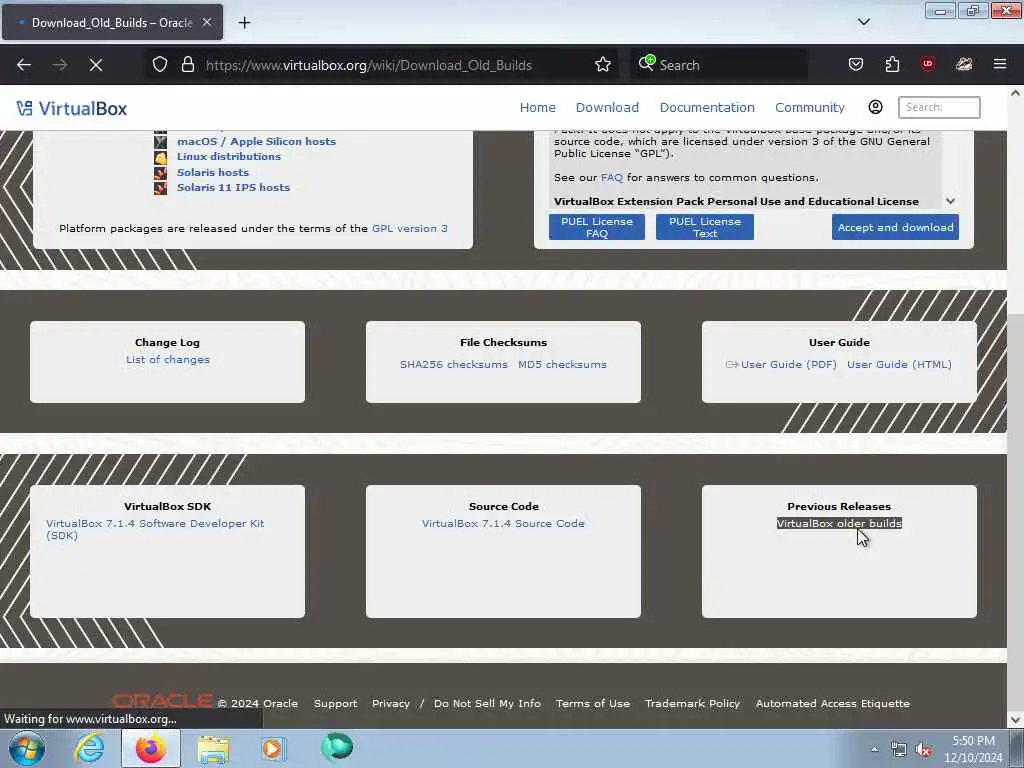This screenshot has width=1024, height=768.
Task: Open the FAQ link in license box
Action: click(x=611, y=178)
